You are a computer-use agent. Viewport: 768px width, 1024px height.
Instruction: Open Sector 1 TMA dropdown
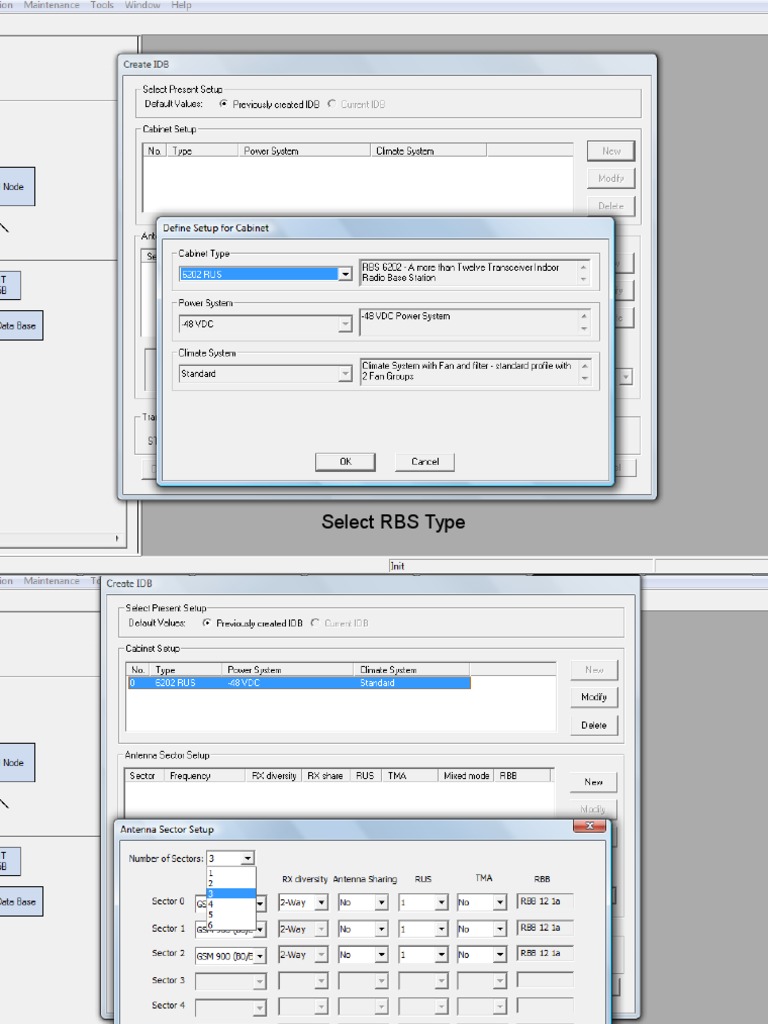(x=500, y=929)
